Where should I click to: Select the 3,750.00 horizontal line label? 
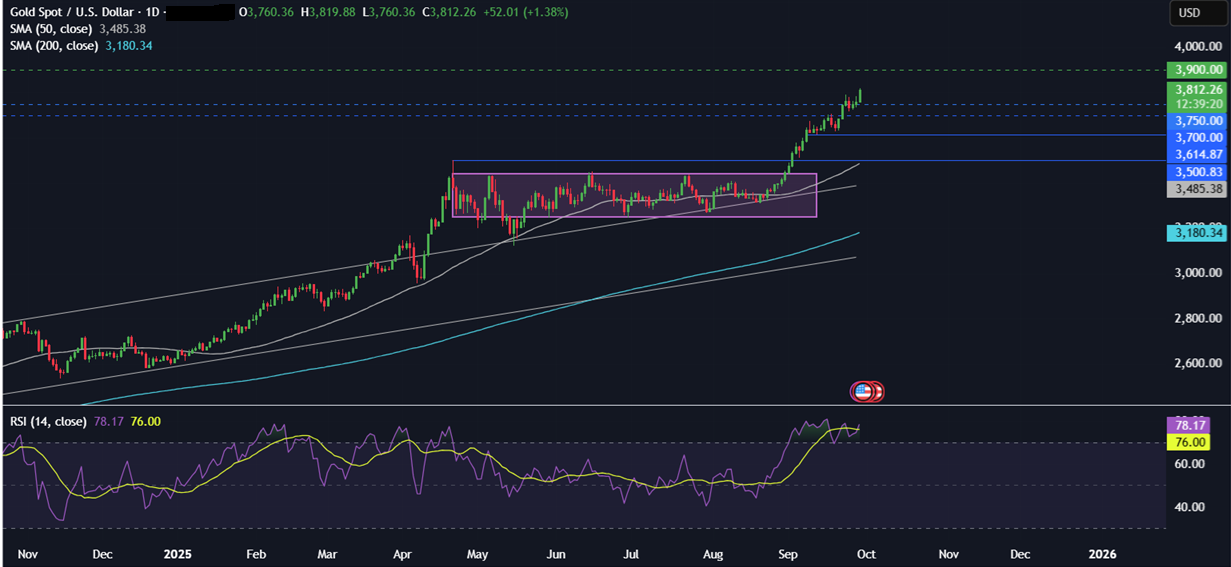coord(1196,120)
